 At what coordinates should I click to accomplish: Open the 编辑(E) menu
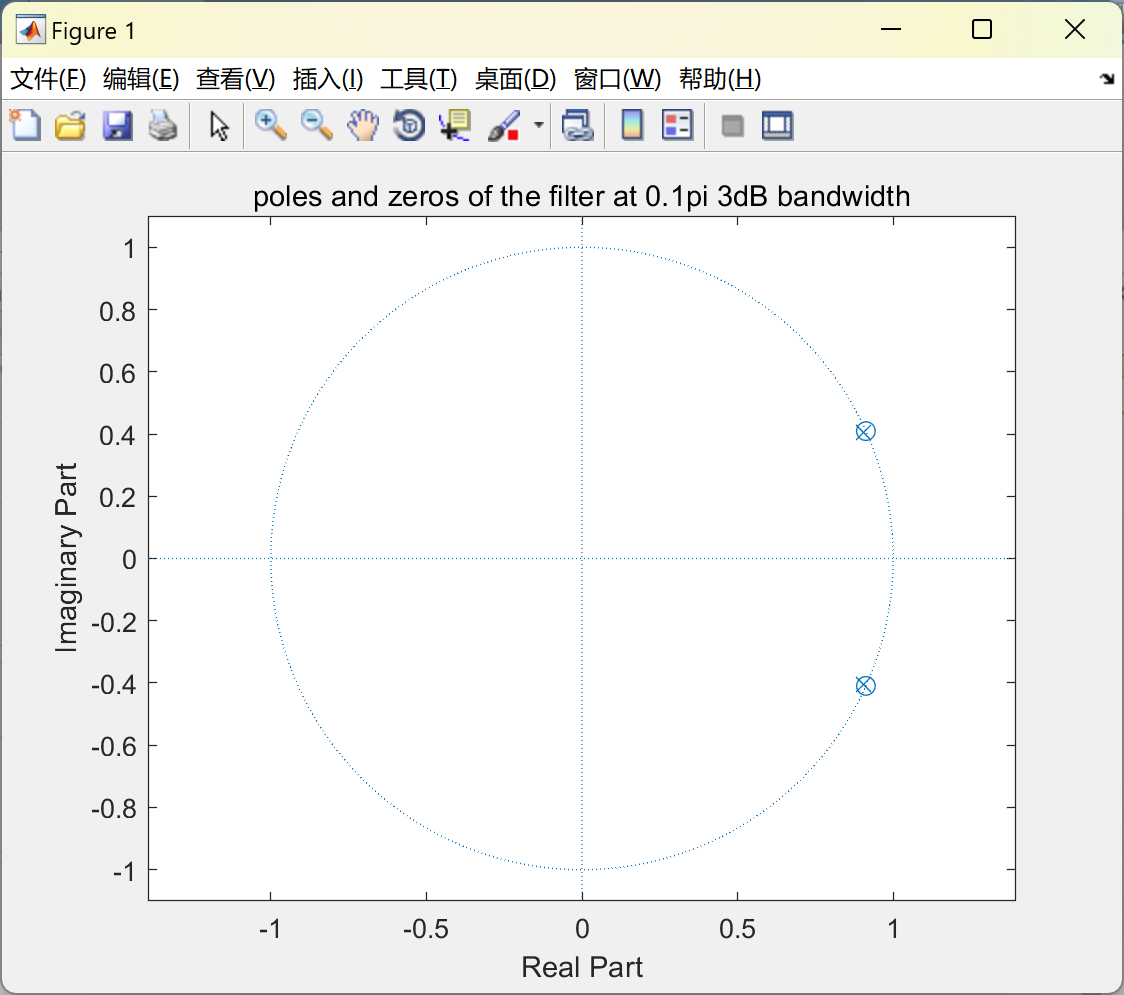tap(141, 79)
